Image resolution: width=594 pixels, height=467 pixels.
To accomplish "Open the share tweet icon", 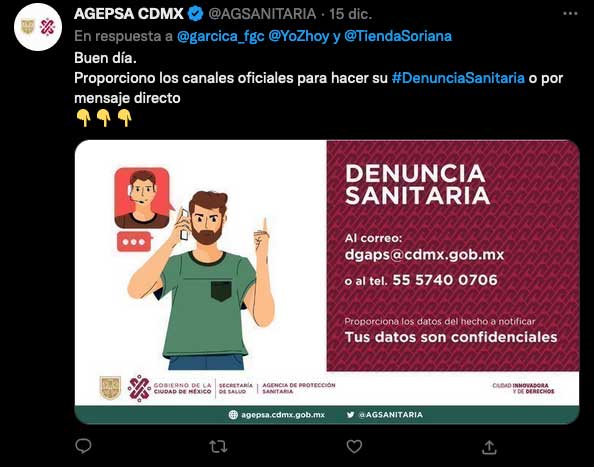I will [x=489, y=447].
